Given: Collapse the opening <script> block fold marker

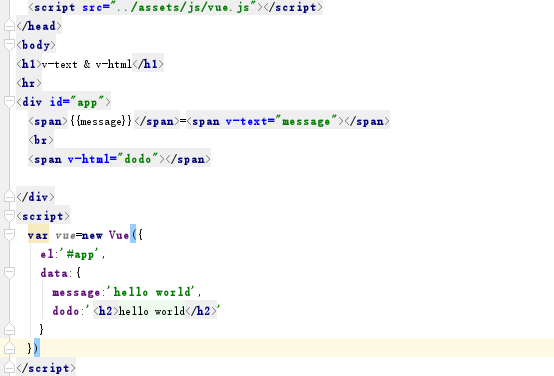Looking at the screenshot, I should point(9,216).
